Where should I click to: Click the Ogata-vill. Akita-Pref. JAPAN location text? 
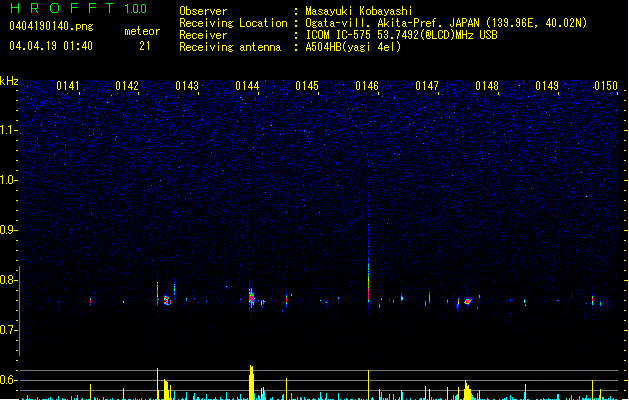click(x=446, y=23)
